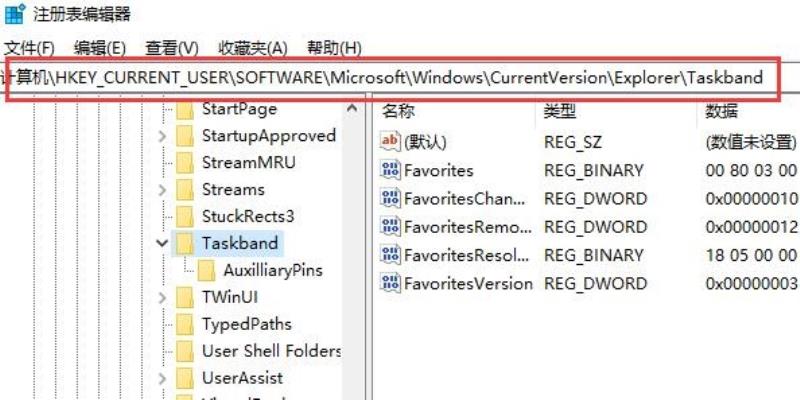
Task: Click the registry path address bar
Action: click(x=391, y=78)
